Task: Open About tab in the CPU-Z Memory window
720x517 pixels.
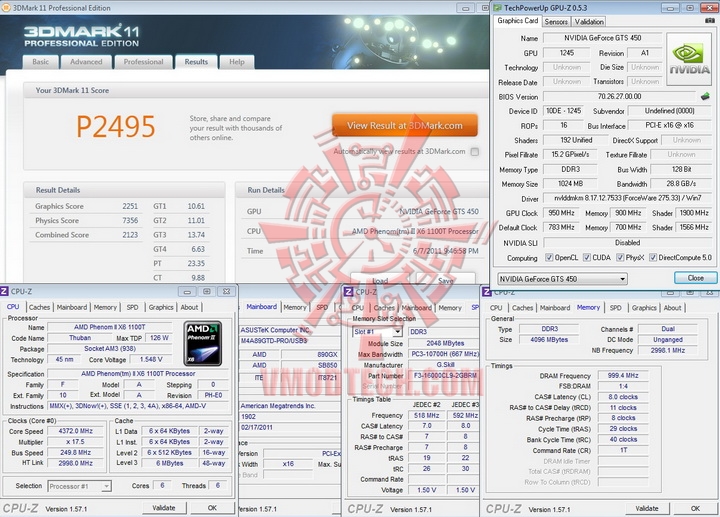Action: tap(672, 308)
